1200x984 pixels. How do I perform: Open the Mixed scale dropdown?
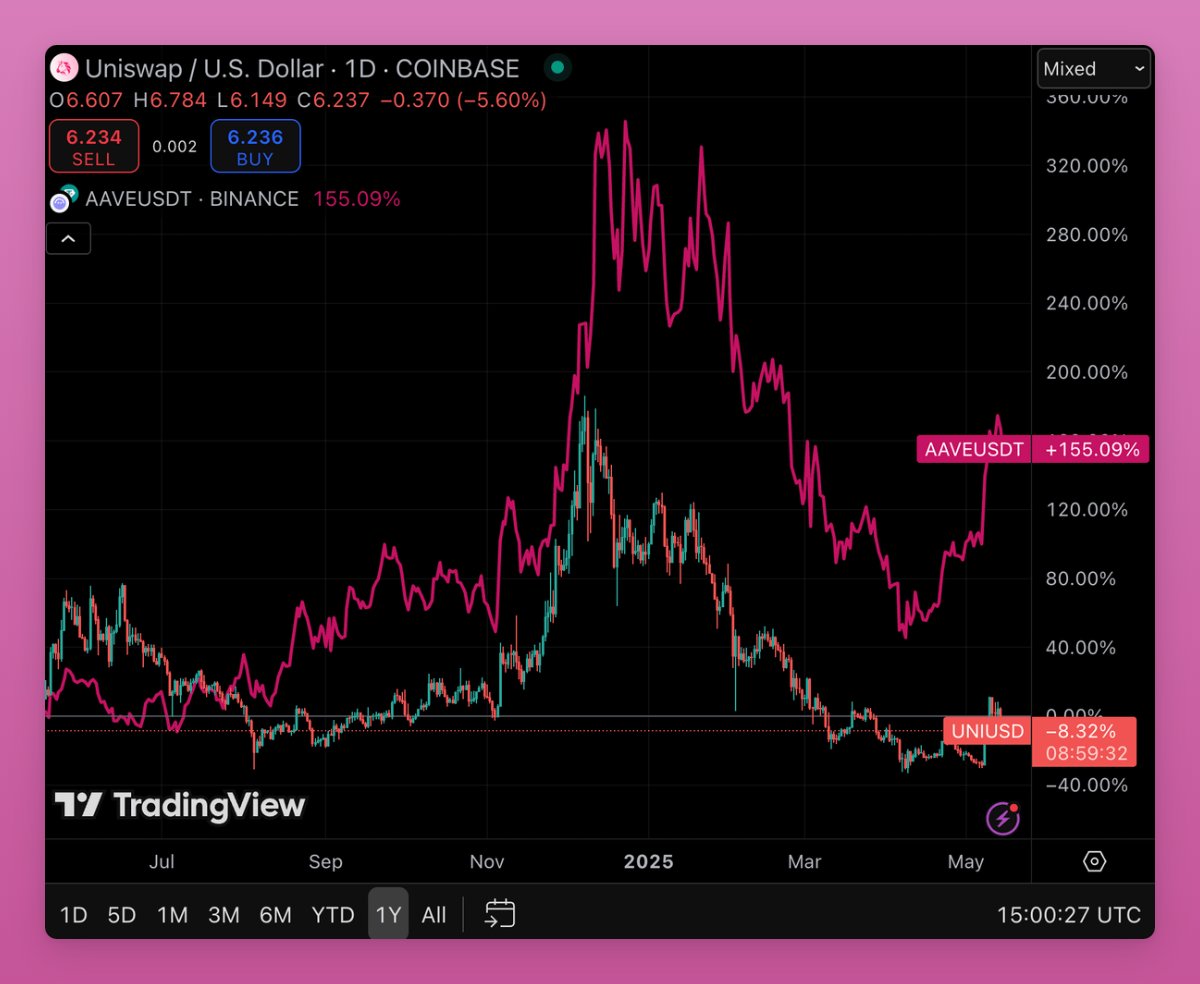1094,69
